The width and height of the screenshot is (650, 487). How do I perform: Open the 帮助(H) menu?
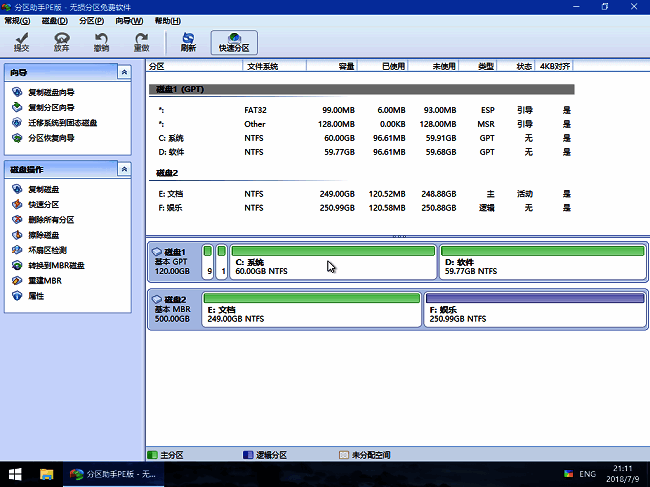coord(165,20)
